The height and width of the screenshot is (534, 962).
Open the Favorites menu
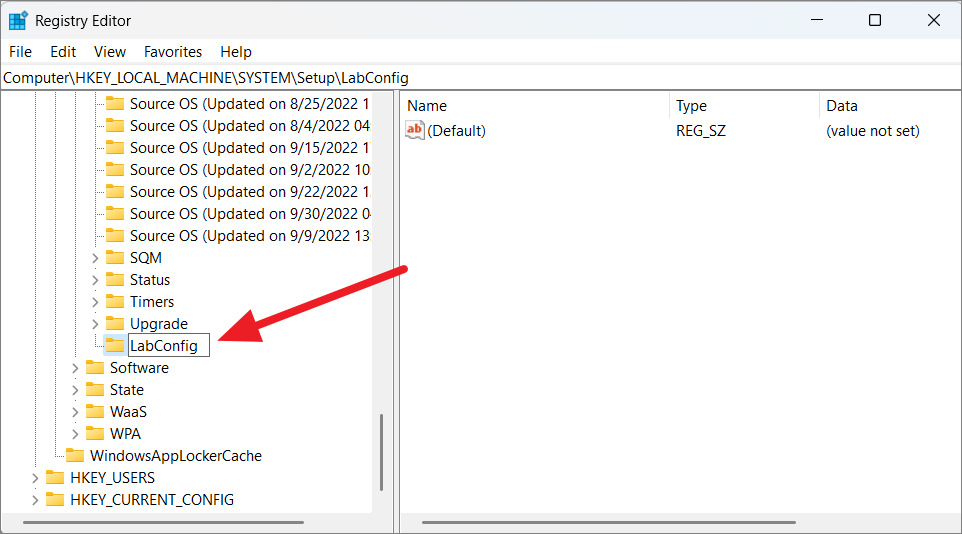173,52
